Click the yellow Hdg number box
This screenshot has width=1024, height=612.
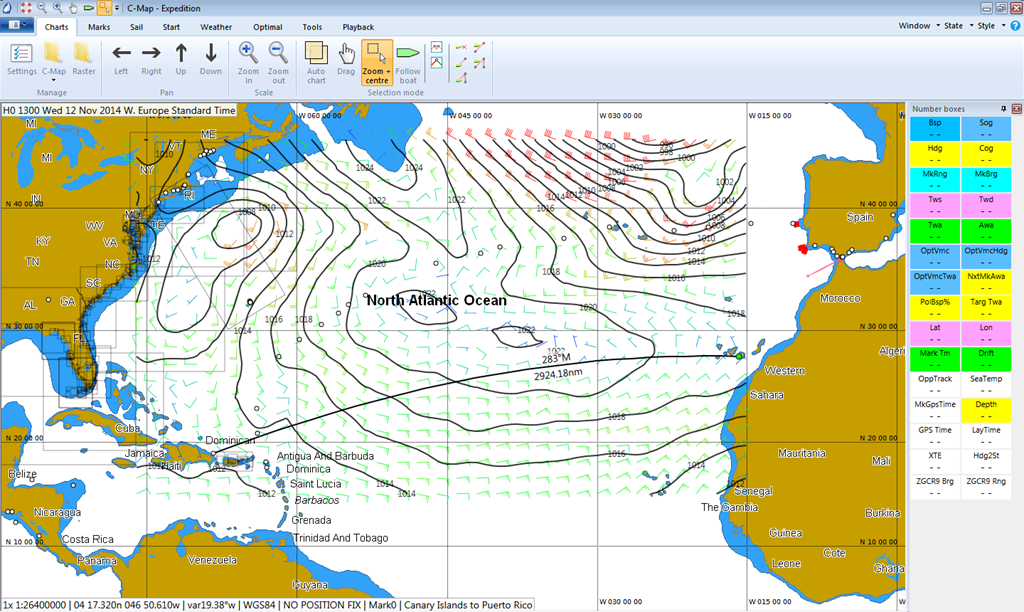point(935,153)
